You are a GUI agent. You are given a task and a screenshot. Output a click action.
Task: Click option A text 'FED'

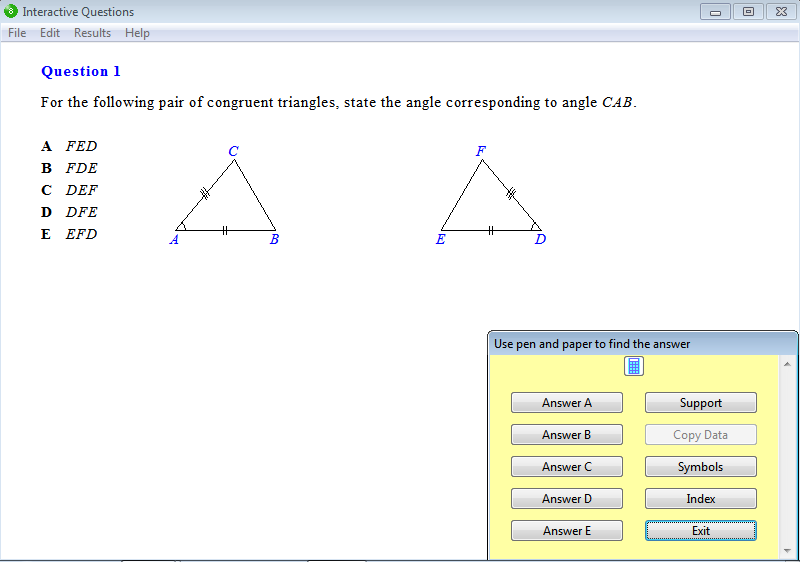[x=81, y=146]
